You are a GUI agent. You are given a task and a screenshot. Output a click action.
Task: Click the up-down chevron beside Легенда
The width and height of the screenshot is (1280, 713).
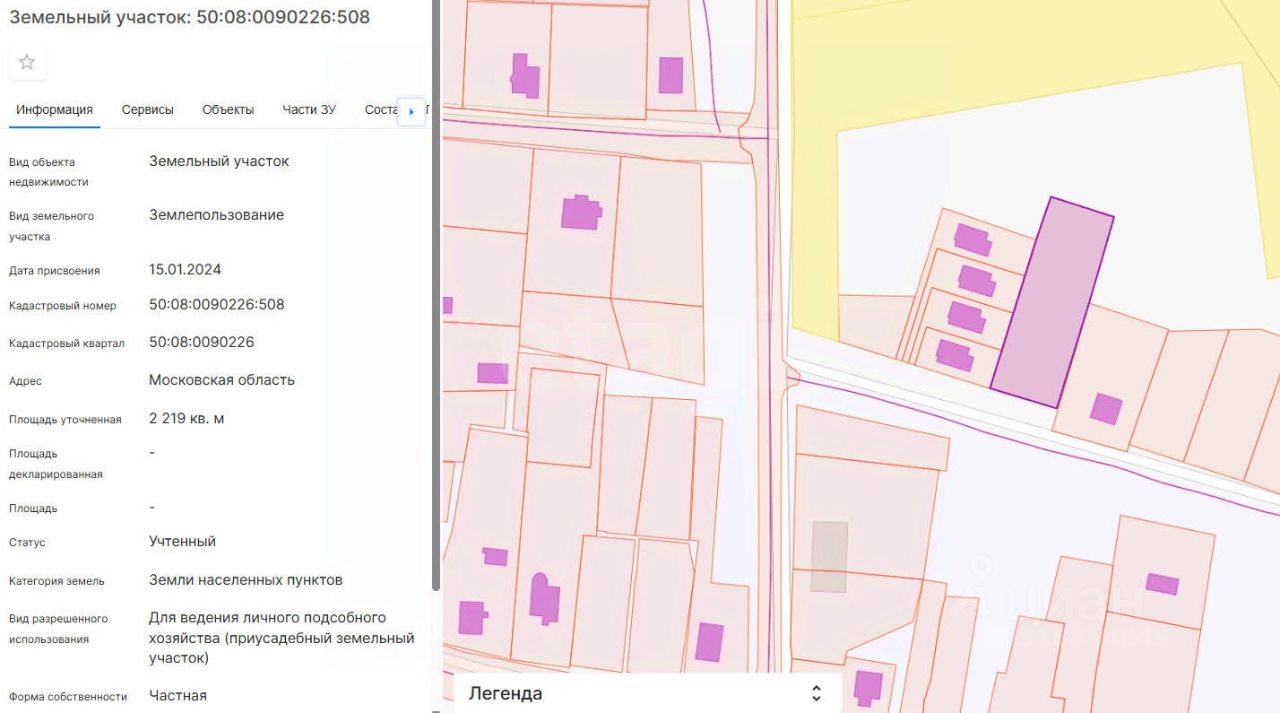pyautogui.click(x=816, y=693)
